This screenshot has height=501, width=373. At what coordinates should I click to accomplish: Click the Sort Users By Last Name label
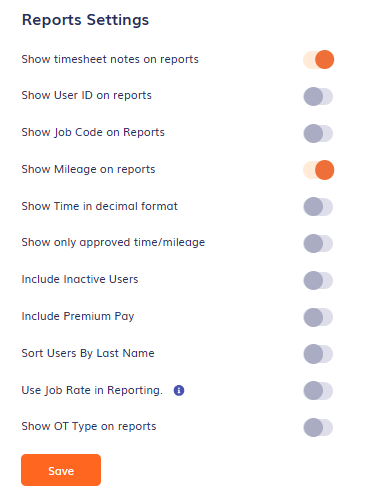pos(88,353)
